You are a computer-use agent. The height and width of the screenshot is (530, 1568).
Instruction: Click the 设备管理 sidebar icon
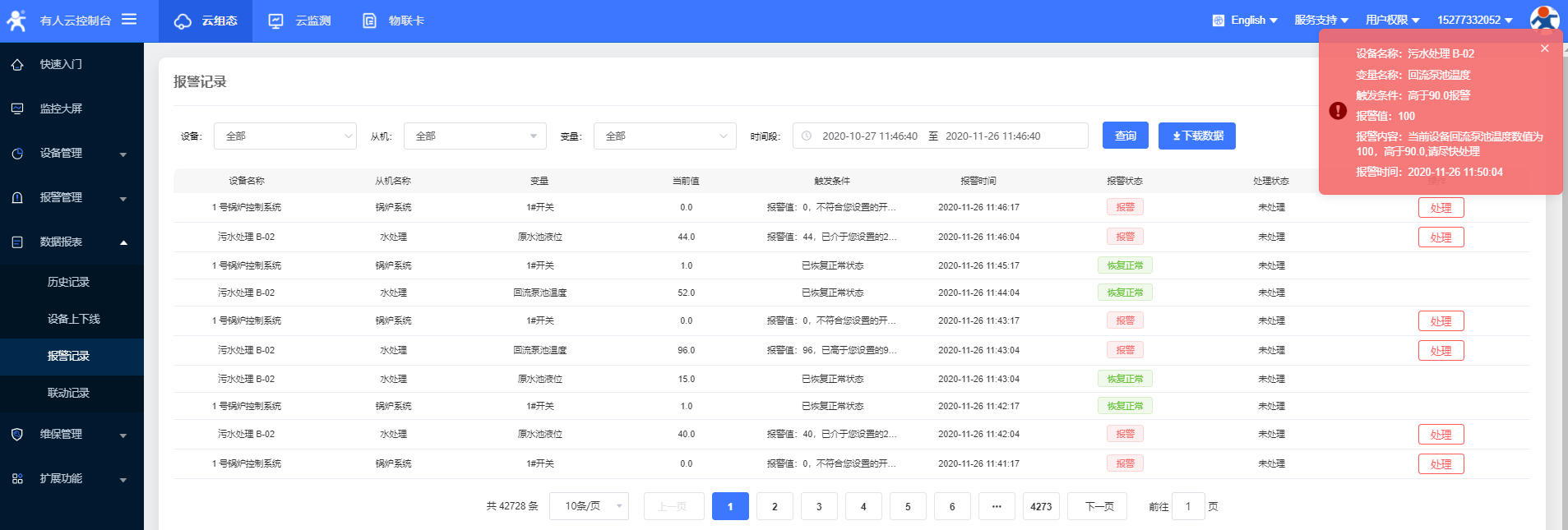click(17, 154)
